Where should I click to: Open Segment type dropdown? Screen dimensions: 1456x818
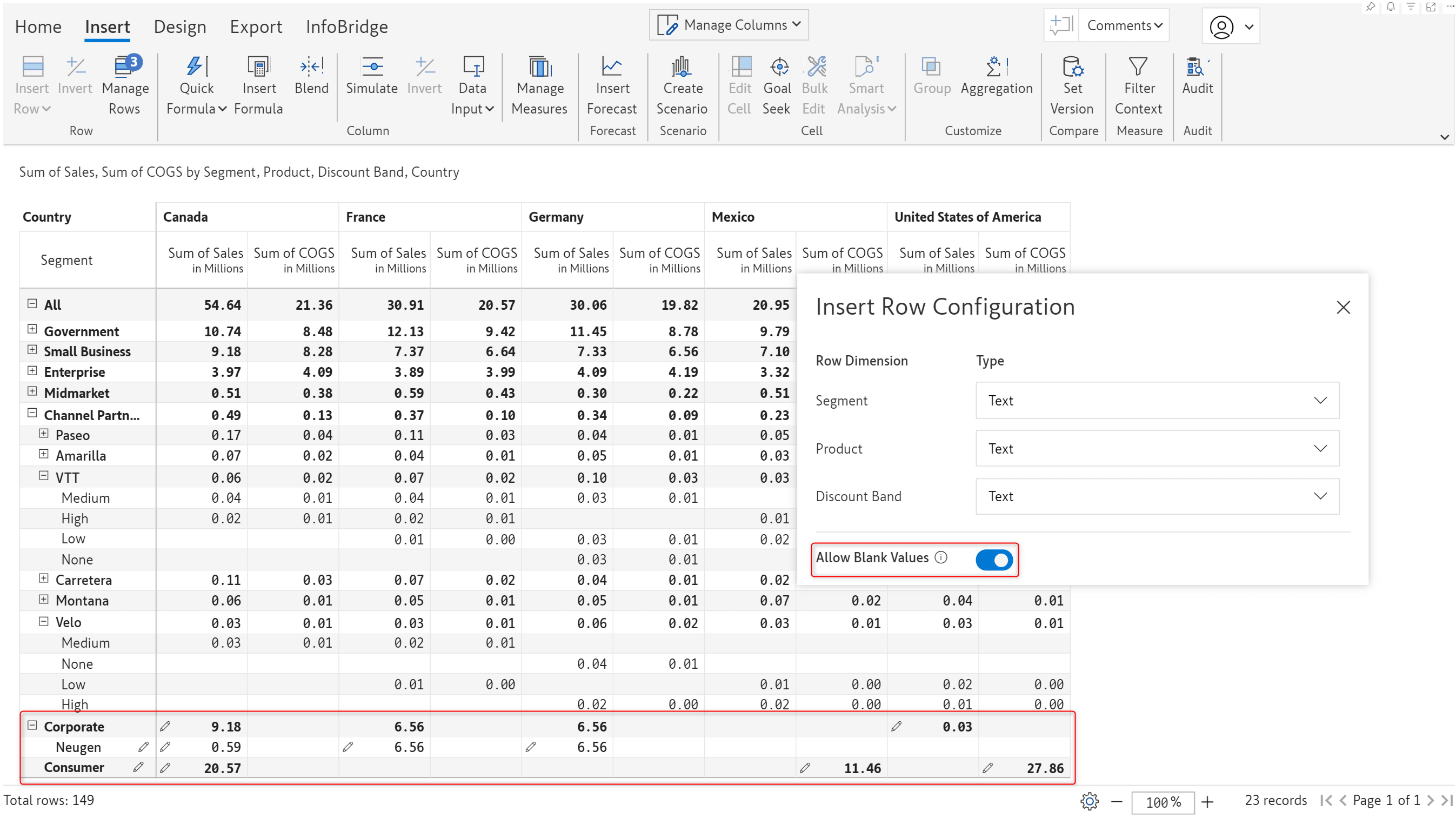1157,400
